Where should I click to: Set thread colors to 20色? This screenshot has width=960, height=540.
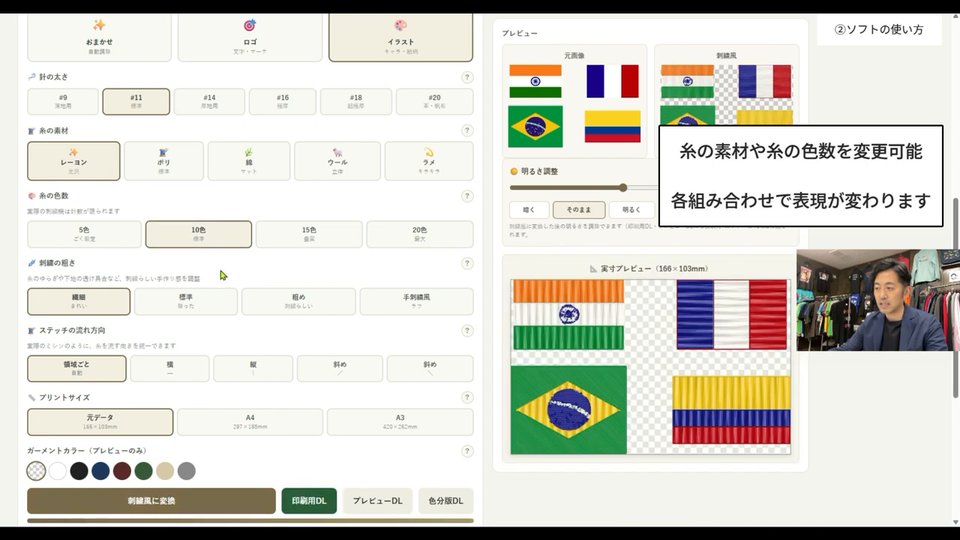coord(419,234)
